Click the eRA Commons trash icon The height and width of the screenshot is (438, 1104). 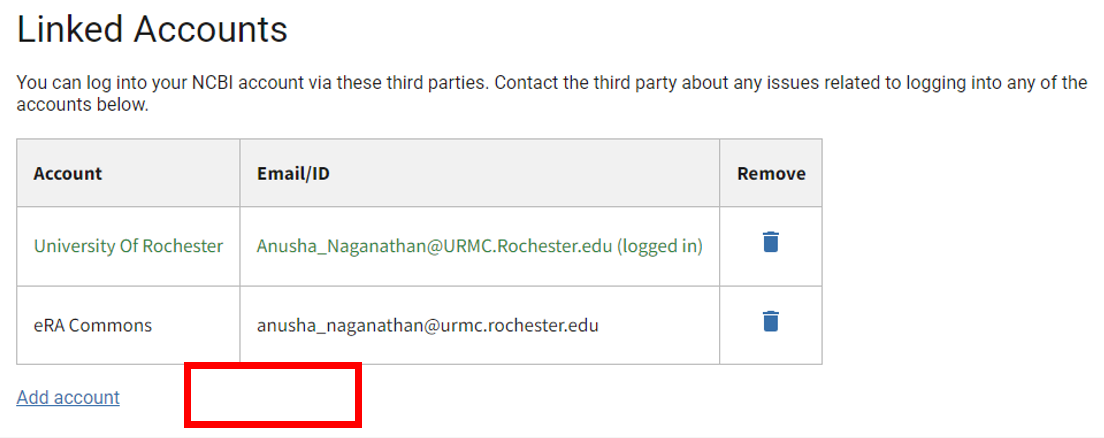pos(770,321)
